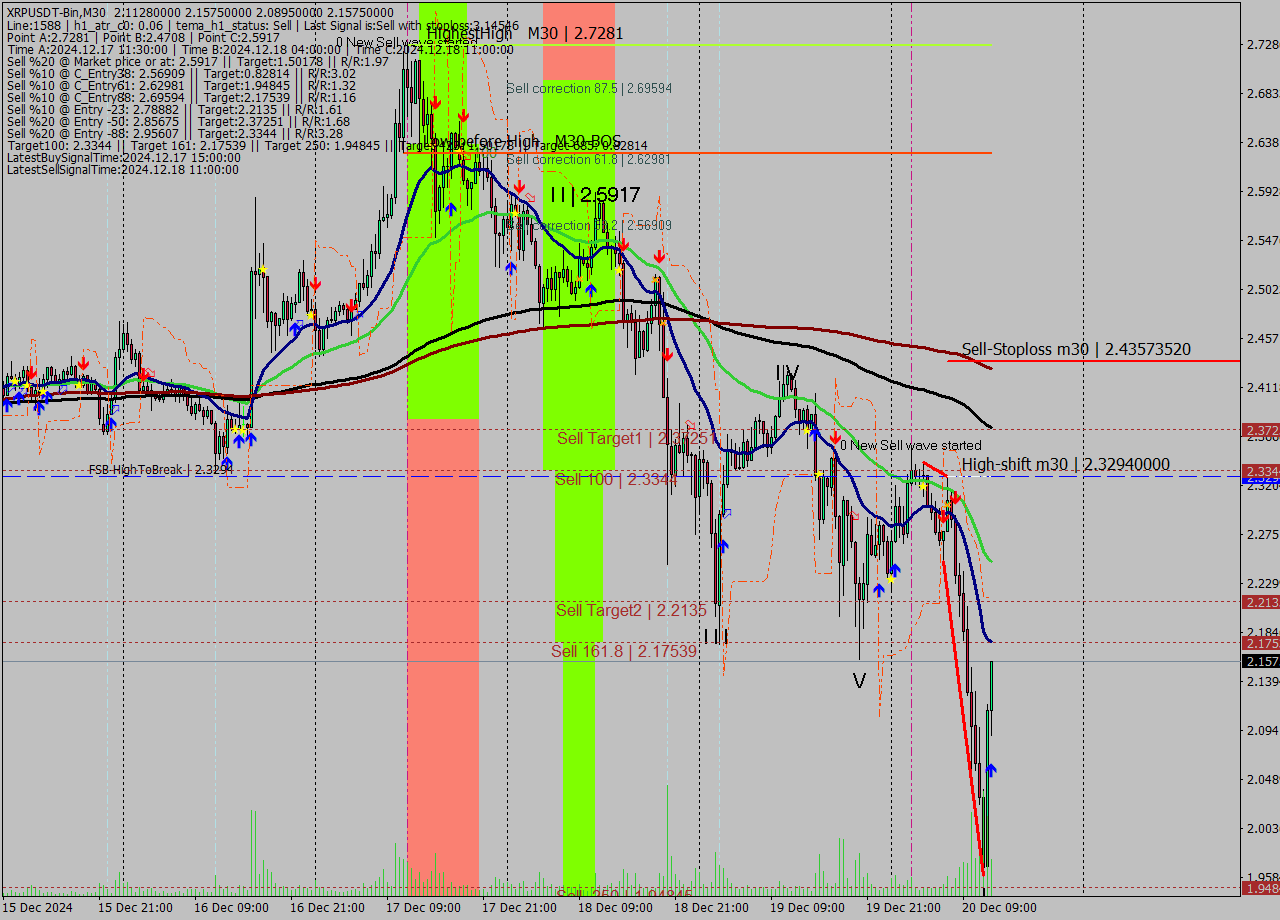
Task: Click the 'Sell 100 | 2.3344' label
Action: pos(616,480)
